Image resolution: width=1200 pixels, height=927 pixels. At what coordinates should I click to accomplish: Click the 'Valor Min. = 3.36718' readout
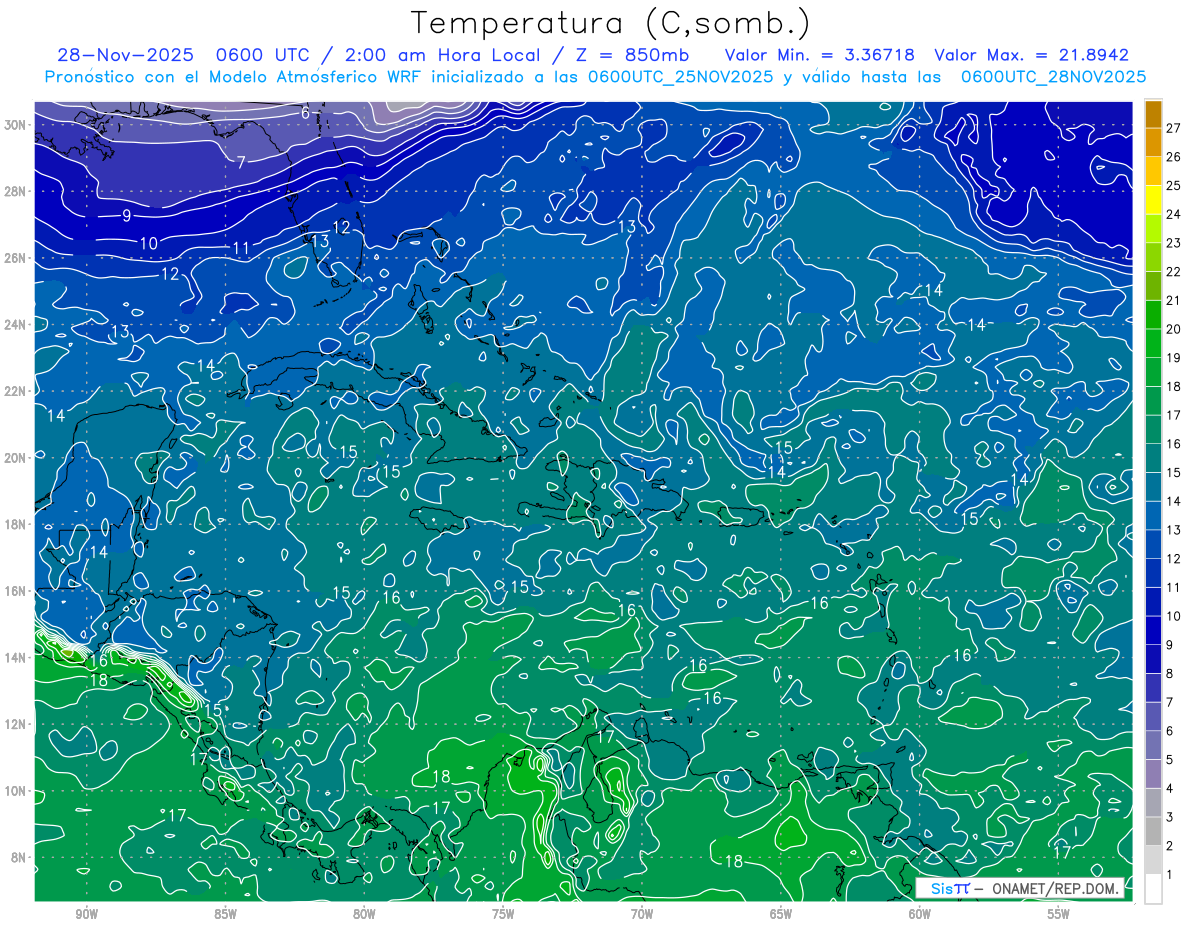pos(820,56)
